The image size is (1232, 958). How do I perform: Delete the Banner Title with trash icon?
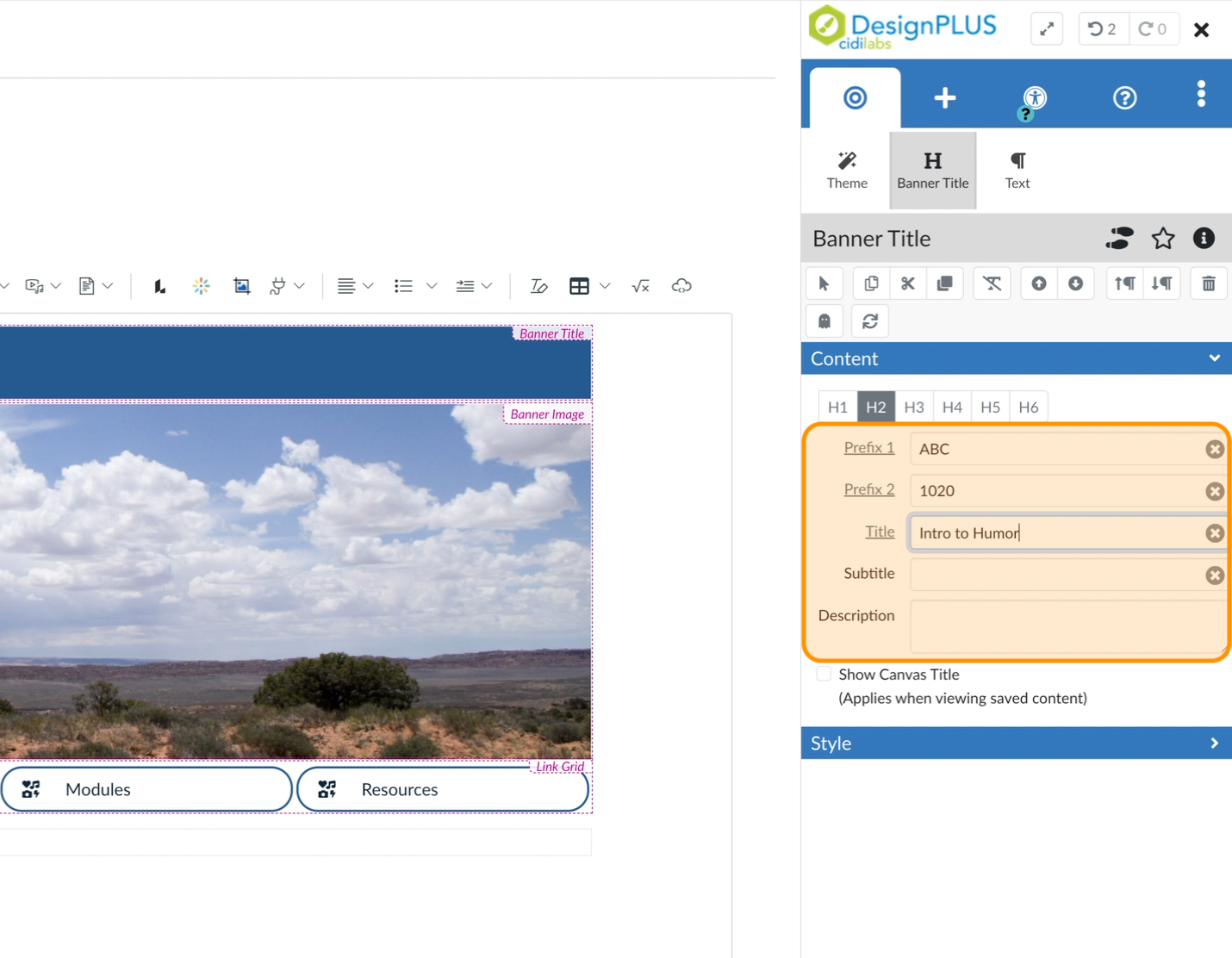pyautogui.click(x=1208, y=283)
